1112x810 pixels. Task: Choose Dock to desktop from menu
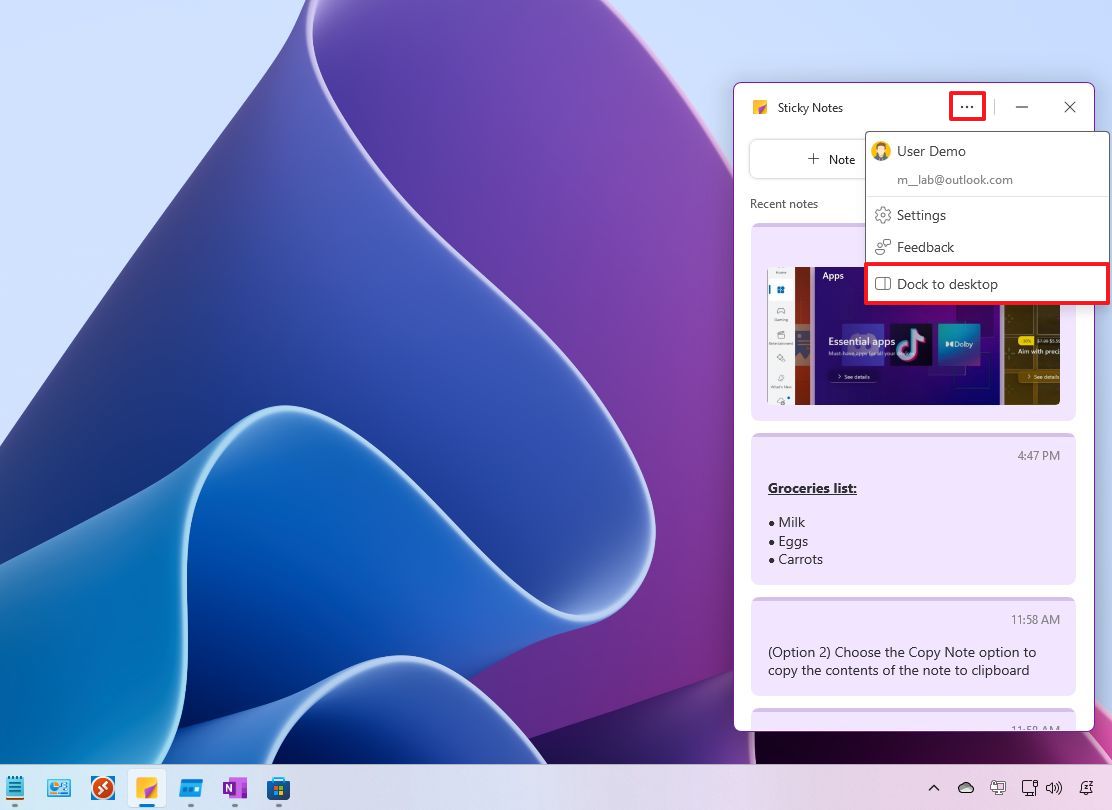[986, 284]
